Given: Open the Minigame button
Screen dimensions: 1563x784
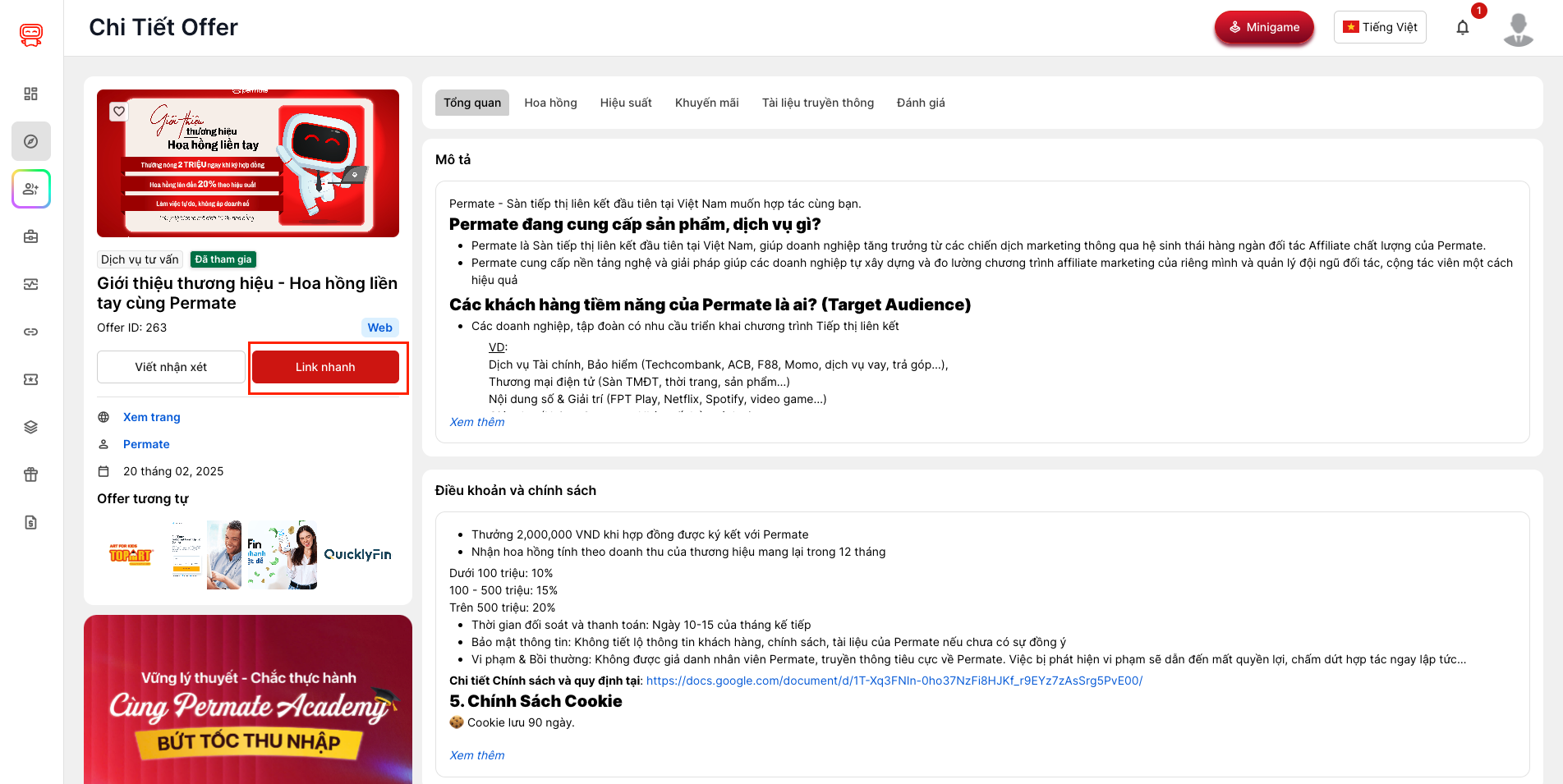Looking at the screenshot, I should (x=1264, y=27).
